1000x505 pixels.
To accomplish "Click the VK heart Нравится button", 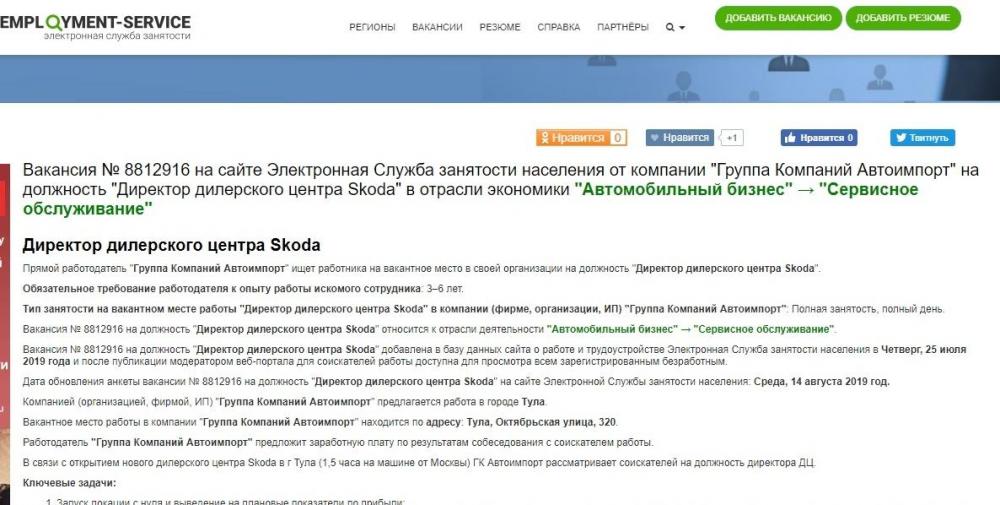I will (x=679, y=138).
